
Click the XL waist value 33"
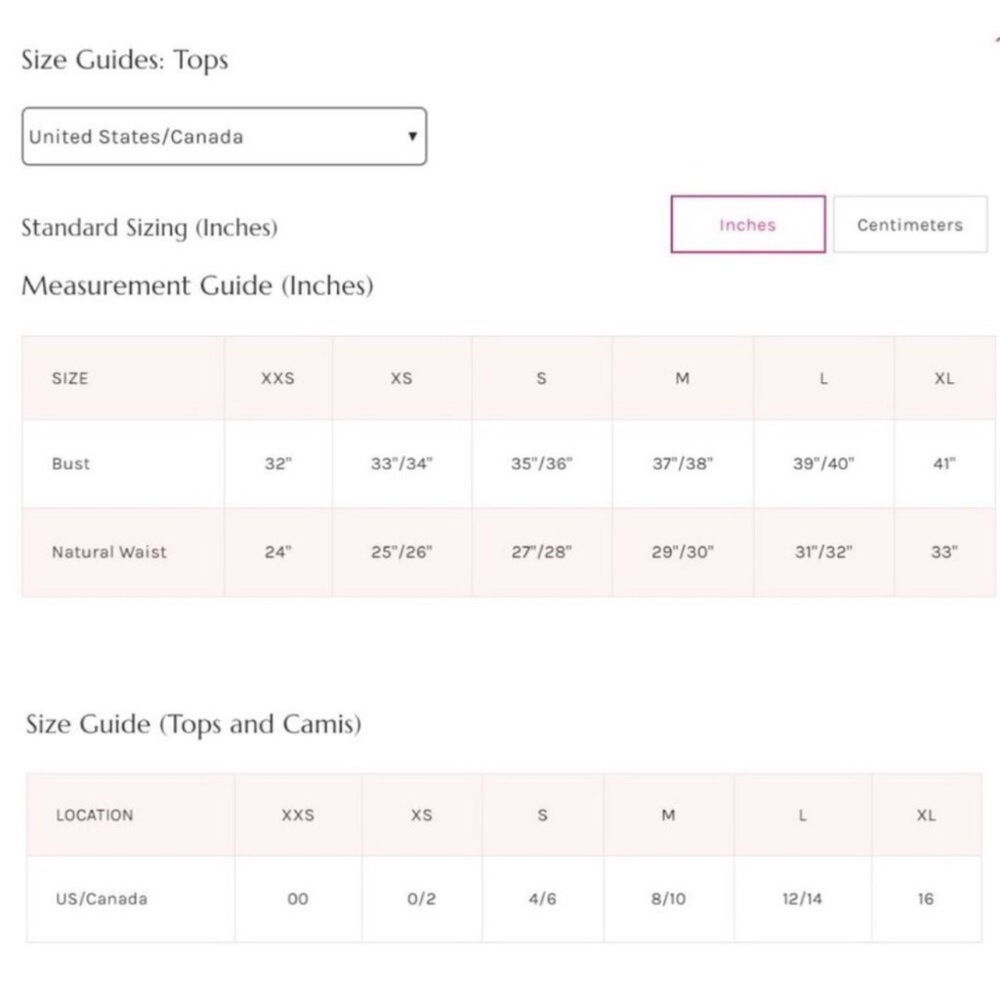tap(945, 552)
